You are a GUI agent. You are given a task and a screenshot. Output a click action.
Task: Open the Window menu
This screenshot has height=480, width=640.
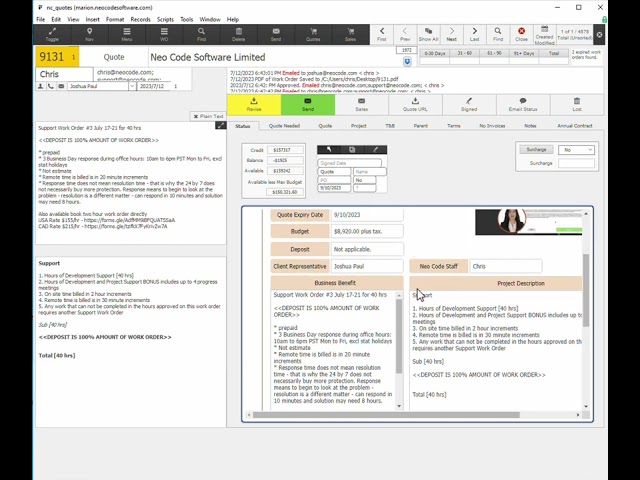(x=210, y=19)
